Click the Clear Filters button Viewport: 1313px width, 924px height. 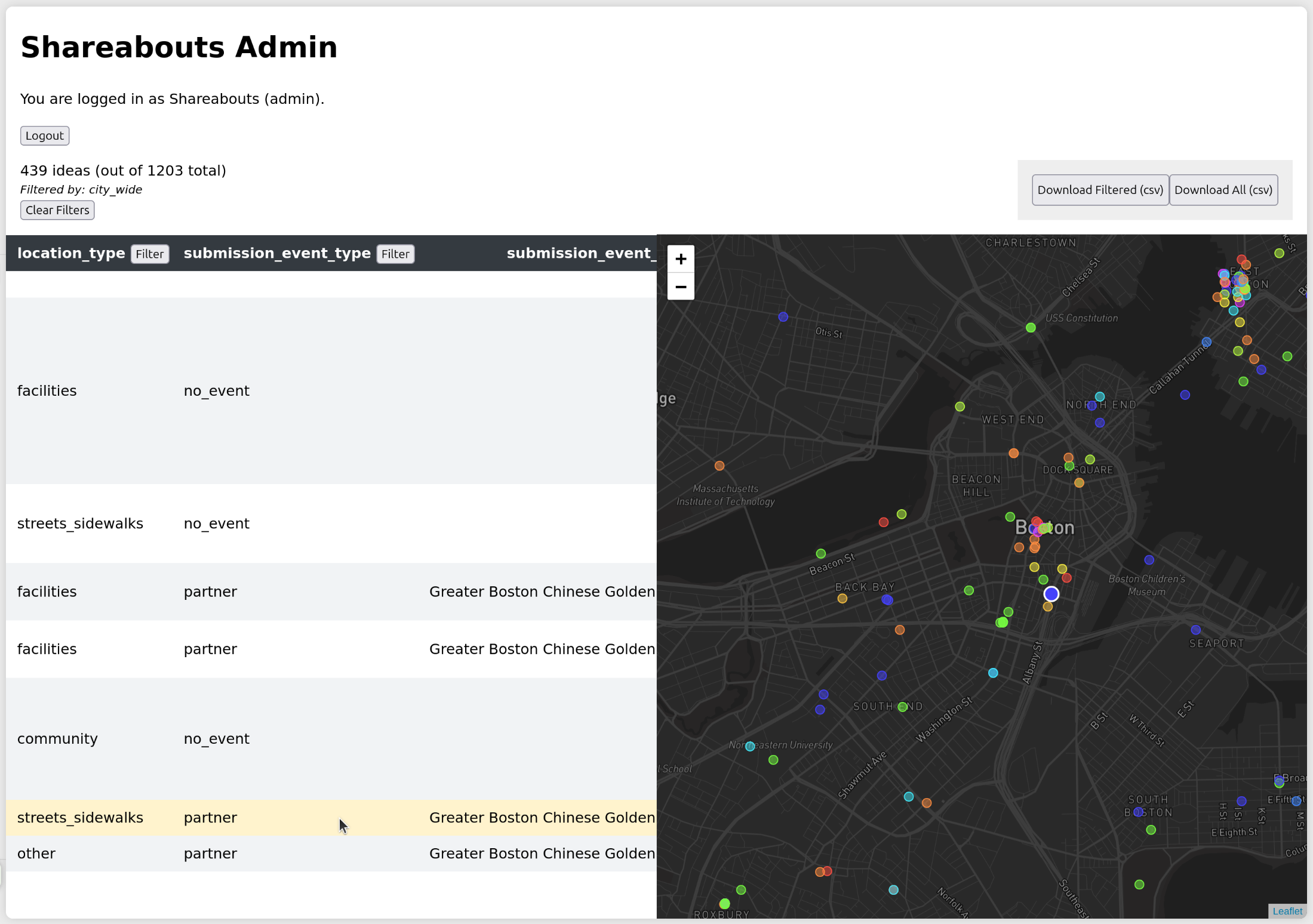click(57, 210)
